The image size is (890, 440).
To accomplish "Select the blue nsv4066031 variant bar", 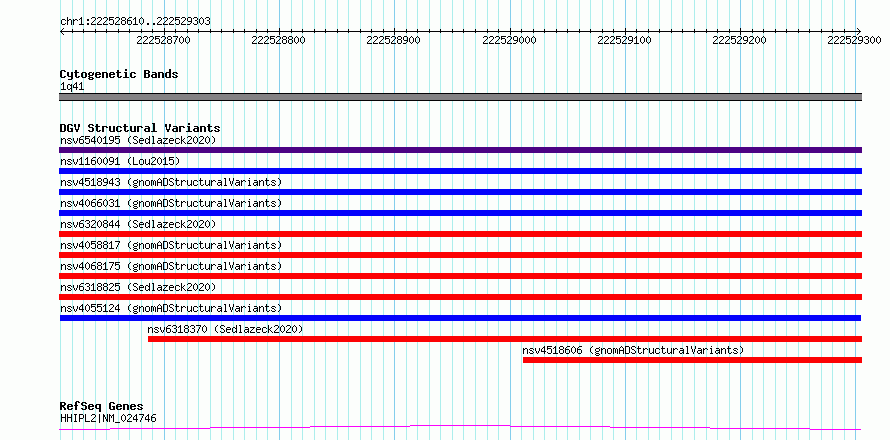I will click(461, 213).
